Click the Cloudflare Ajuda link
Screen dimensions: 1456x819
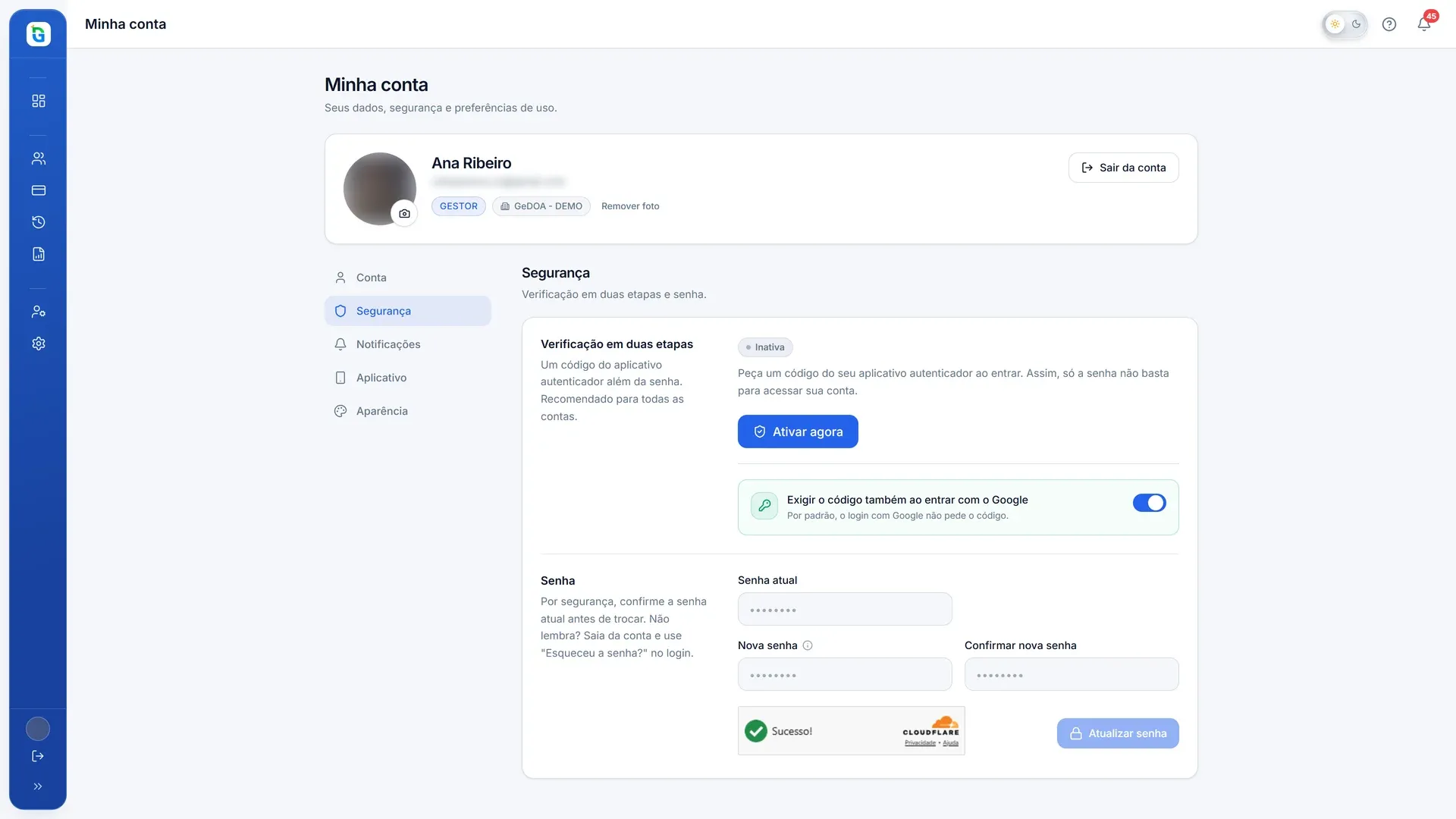(x=951, y=743)
